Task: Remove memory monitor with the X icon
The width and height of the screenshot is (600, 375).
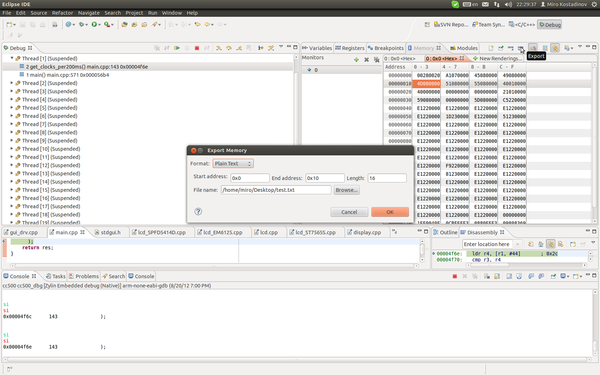Action: coord(366,60)
